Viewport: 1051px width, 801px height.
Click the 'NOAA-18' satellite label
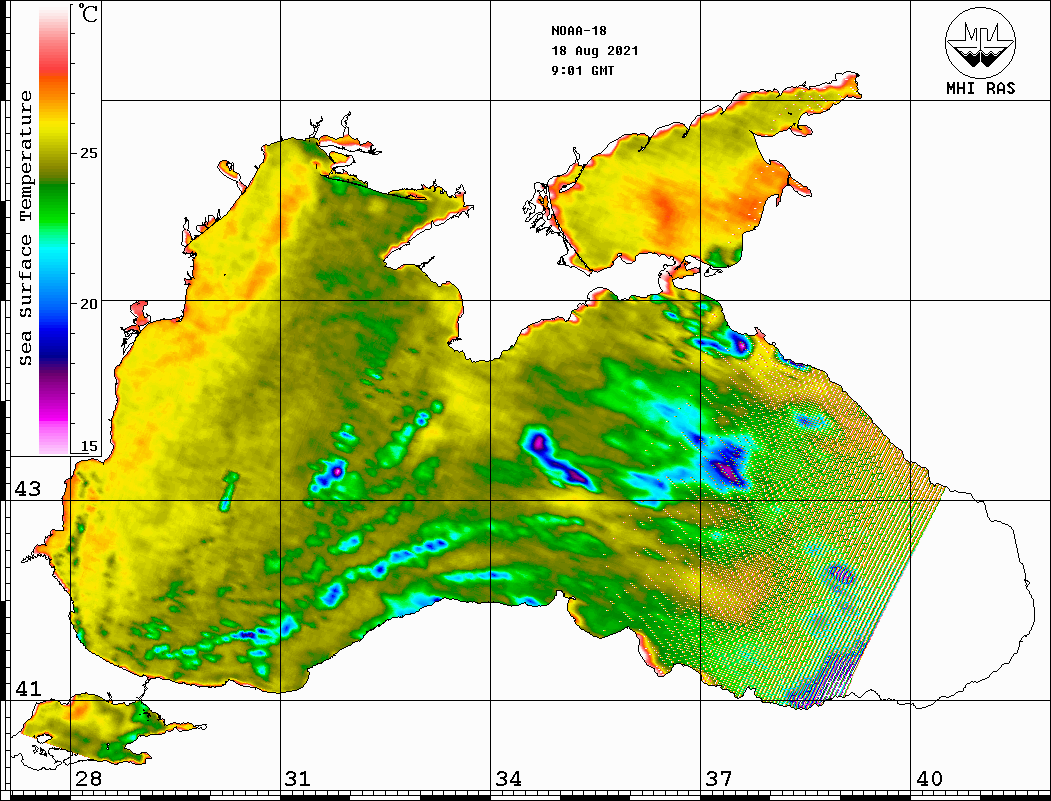click(x=579, y=31)
